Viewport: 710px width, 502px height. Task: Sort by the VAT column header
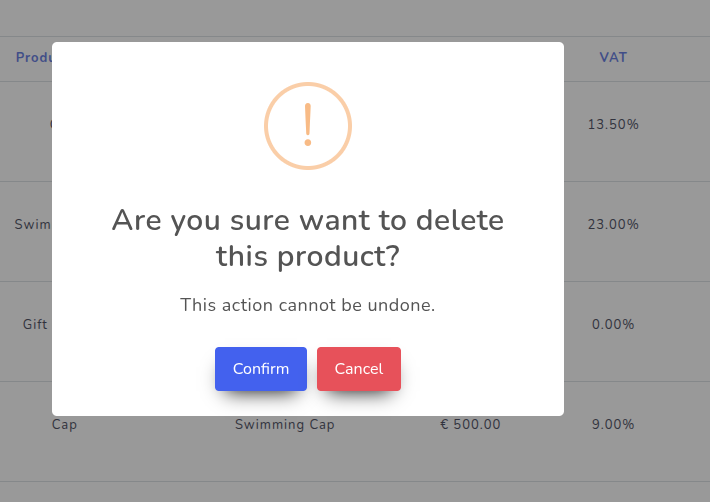pos(613,57)
